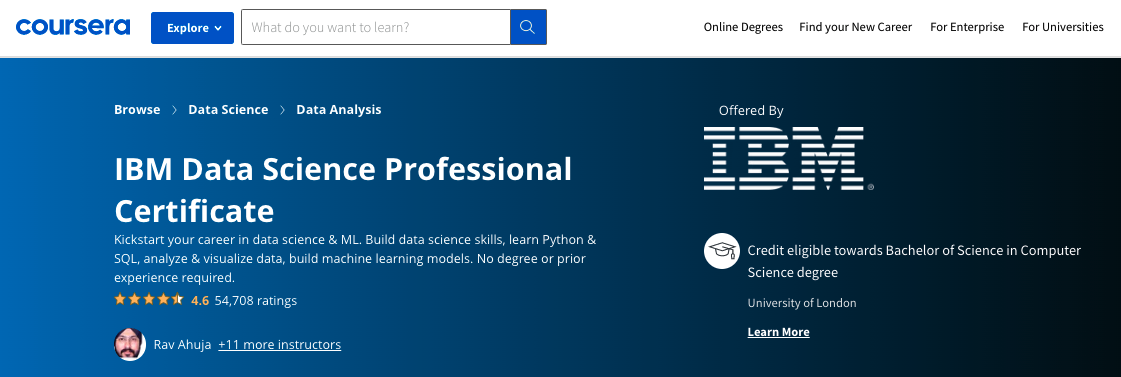
Task: Go to Find your New Career
Action: click(x=856, y=27)
